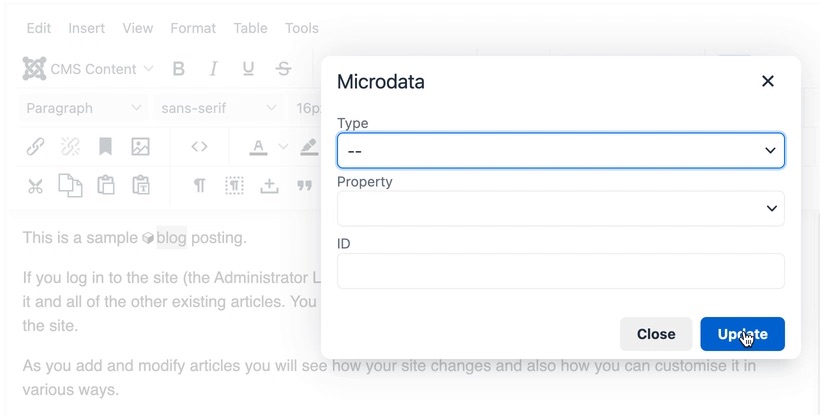Click the background highlight color icon
Viewport: 820px width, 415px height.
(x=310, y=147)
